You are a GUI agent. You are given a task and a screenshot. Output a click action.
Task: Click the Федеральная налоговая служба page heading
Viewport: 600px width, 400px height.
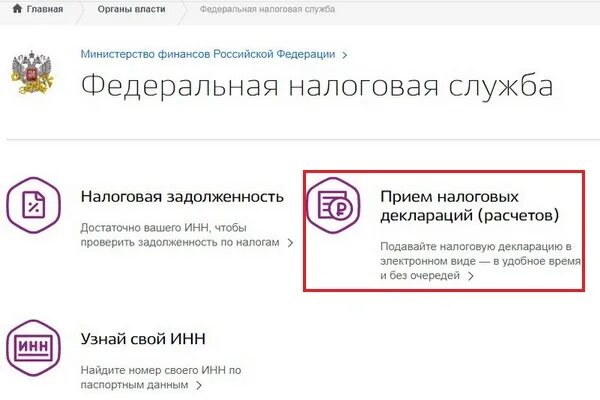(317, 85)
